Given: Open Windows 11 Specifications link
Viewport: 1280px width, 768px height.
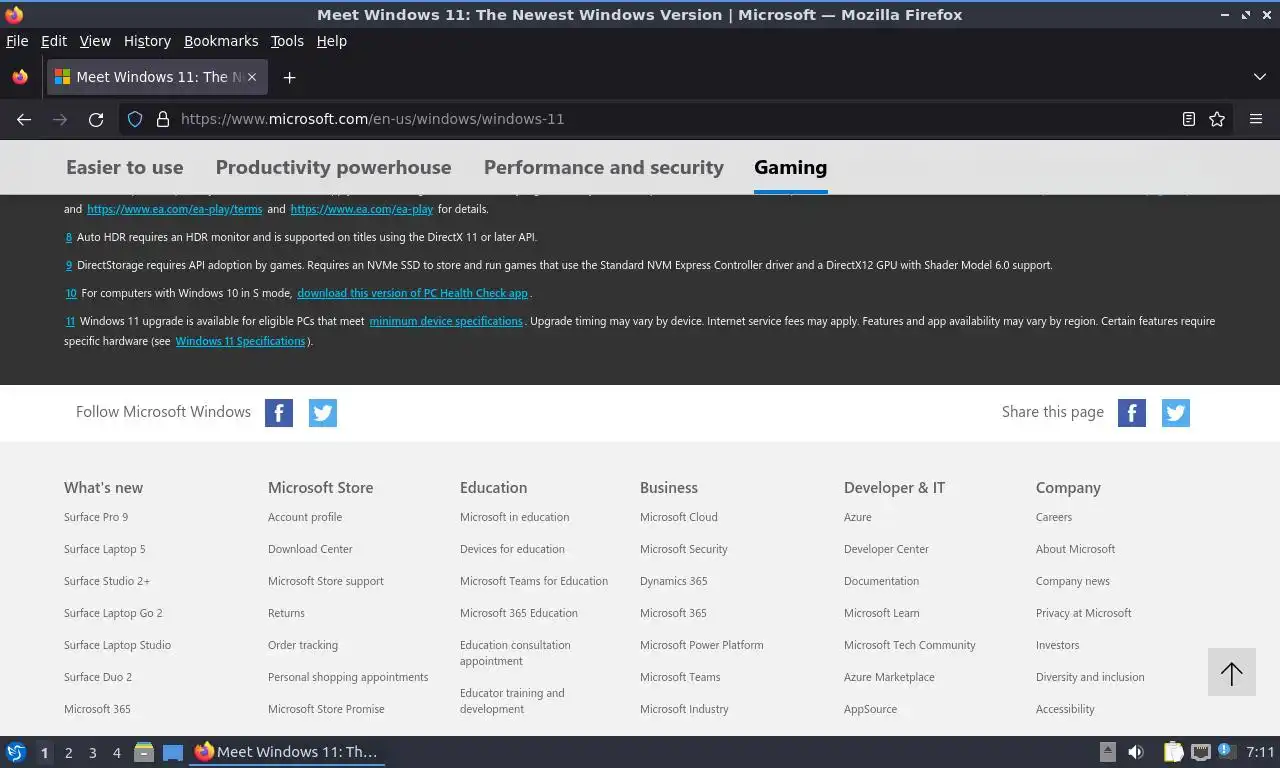Looking at the screenshot, I should (240, 341).
